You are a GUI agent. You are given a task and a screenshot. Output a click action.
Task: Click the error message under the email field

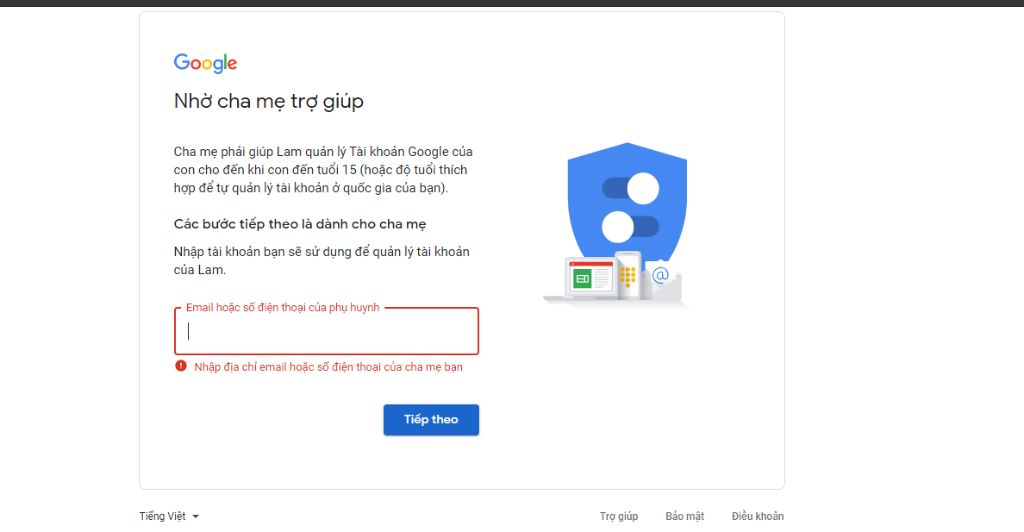tap(328, 367)
